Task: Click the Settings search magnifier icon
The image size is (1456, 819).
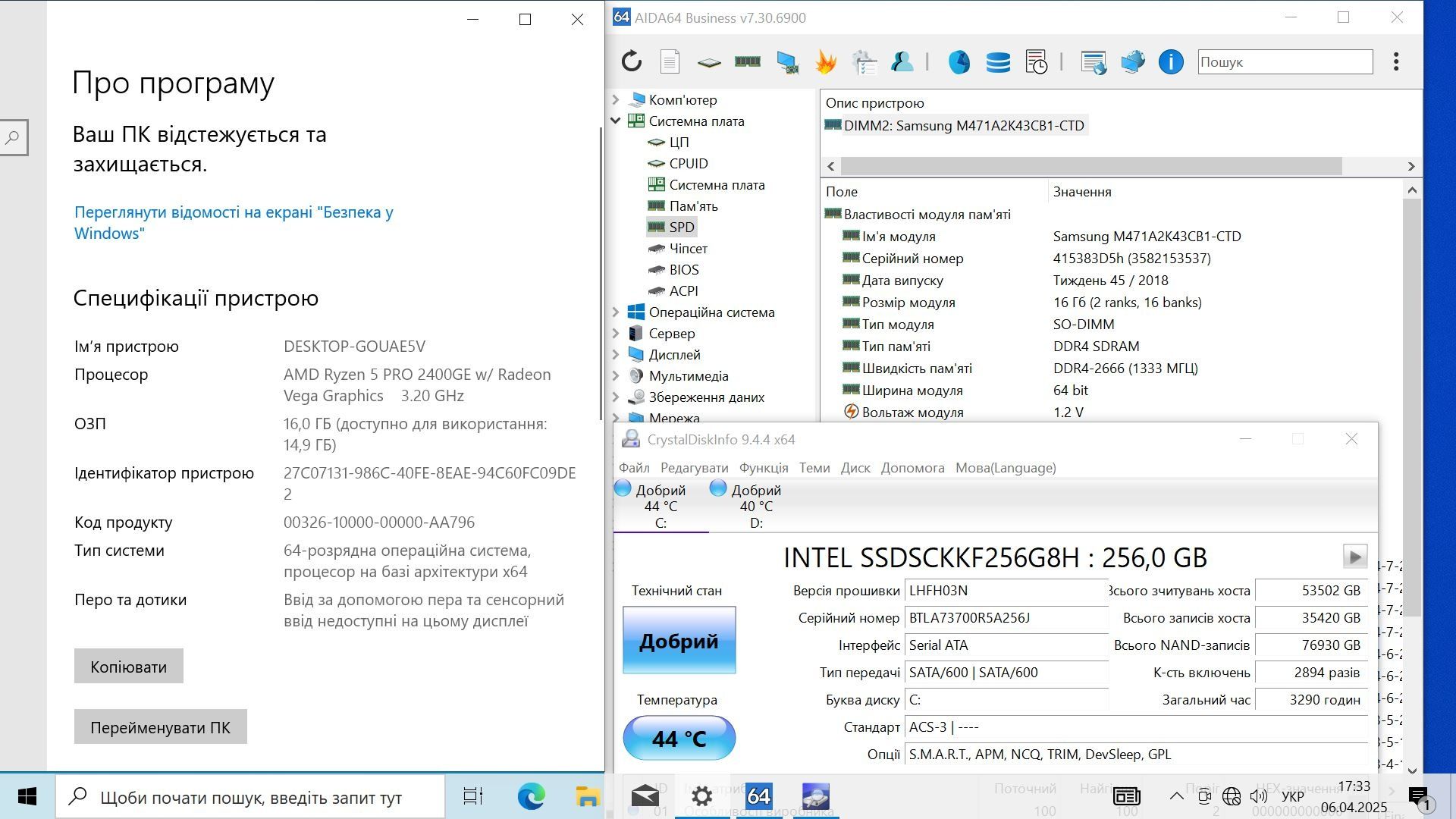Action: click(x=12, y=138)
